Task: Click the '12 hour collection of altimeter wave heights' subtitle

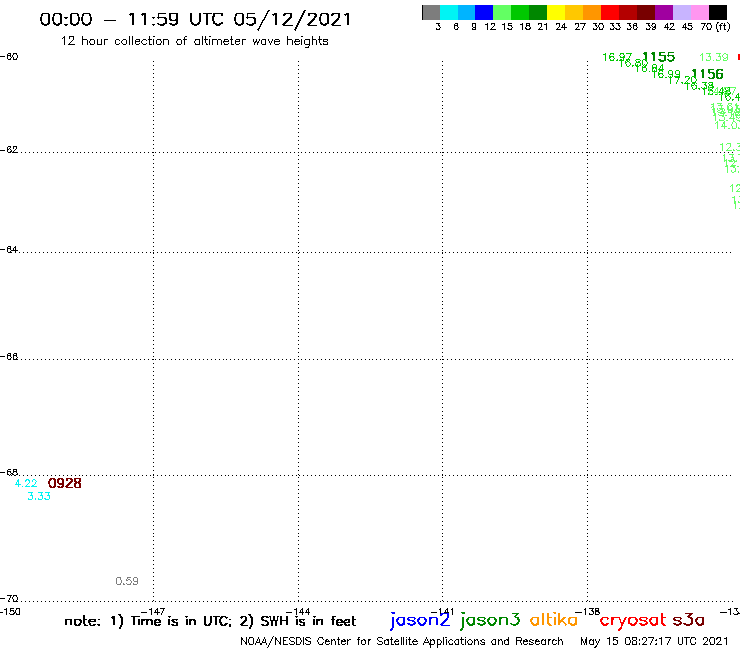Action: tap(194, 41)
